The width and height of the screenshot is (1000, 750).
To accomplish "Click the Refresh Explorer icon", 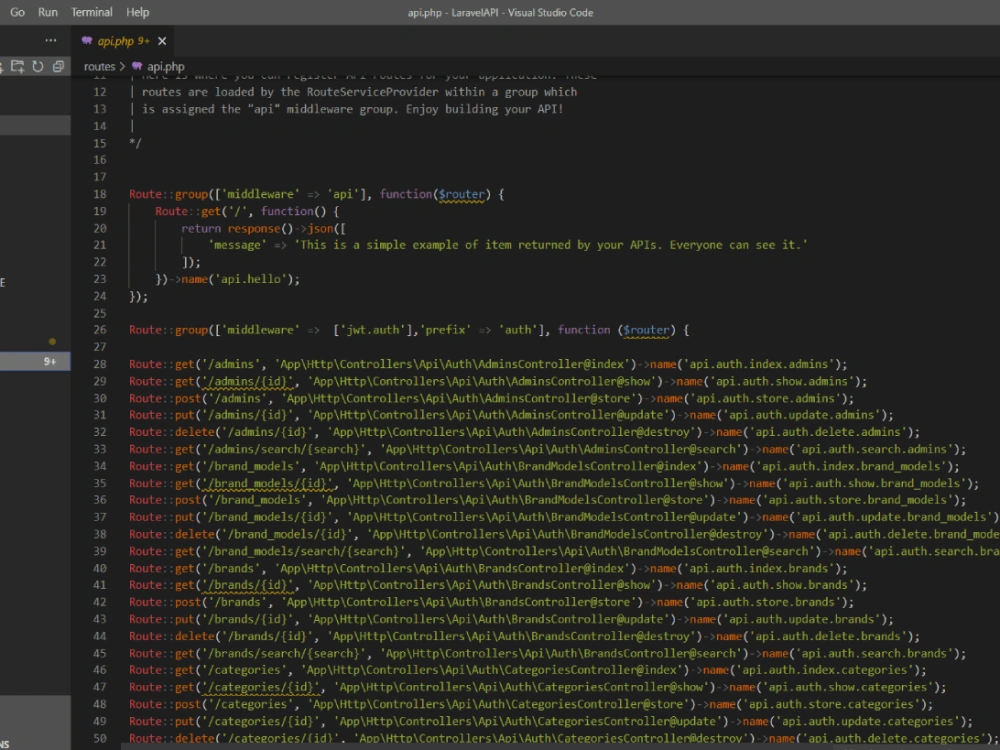I will pyautogui.click(x=37, y=66).
